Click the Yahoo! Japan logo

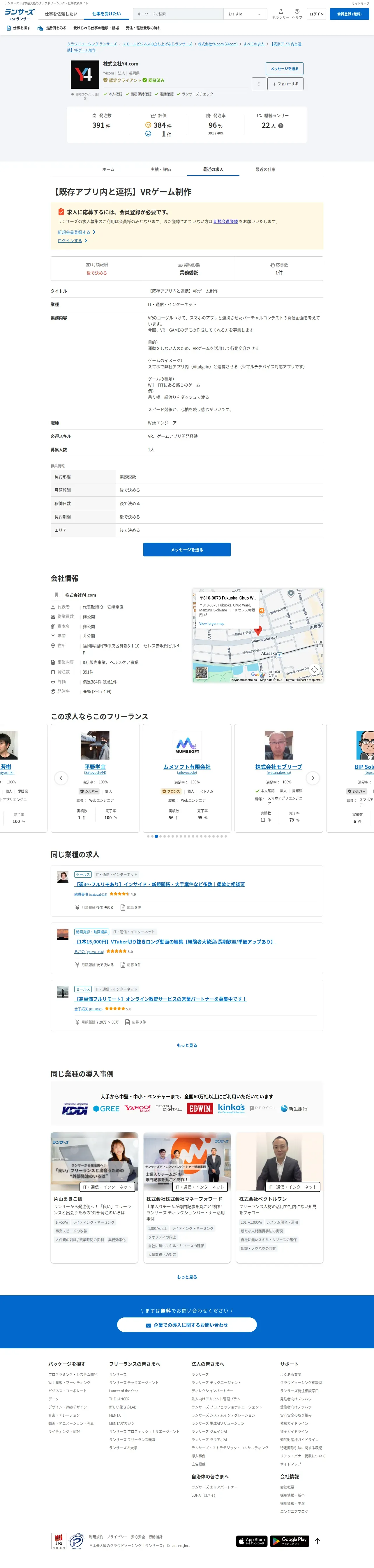[138, 1108]
